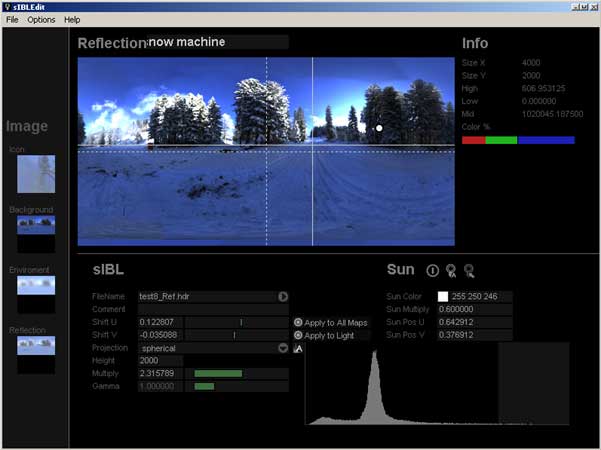Click the 'Sun' section heading
Screen dimensions: 601x450
coord(401,269)
